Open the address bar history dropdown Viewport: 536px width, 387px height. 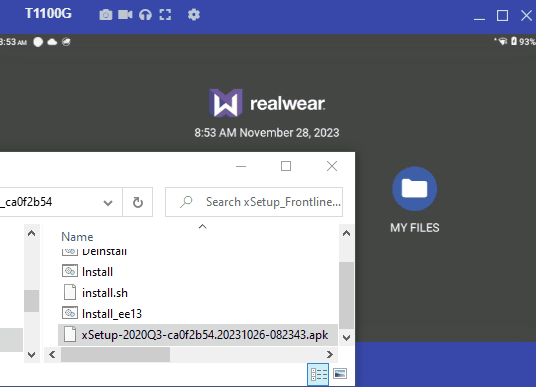(108, 203)
